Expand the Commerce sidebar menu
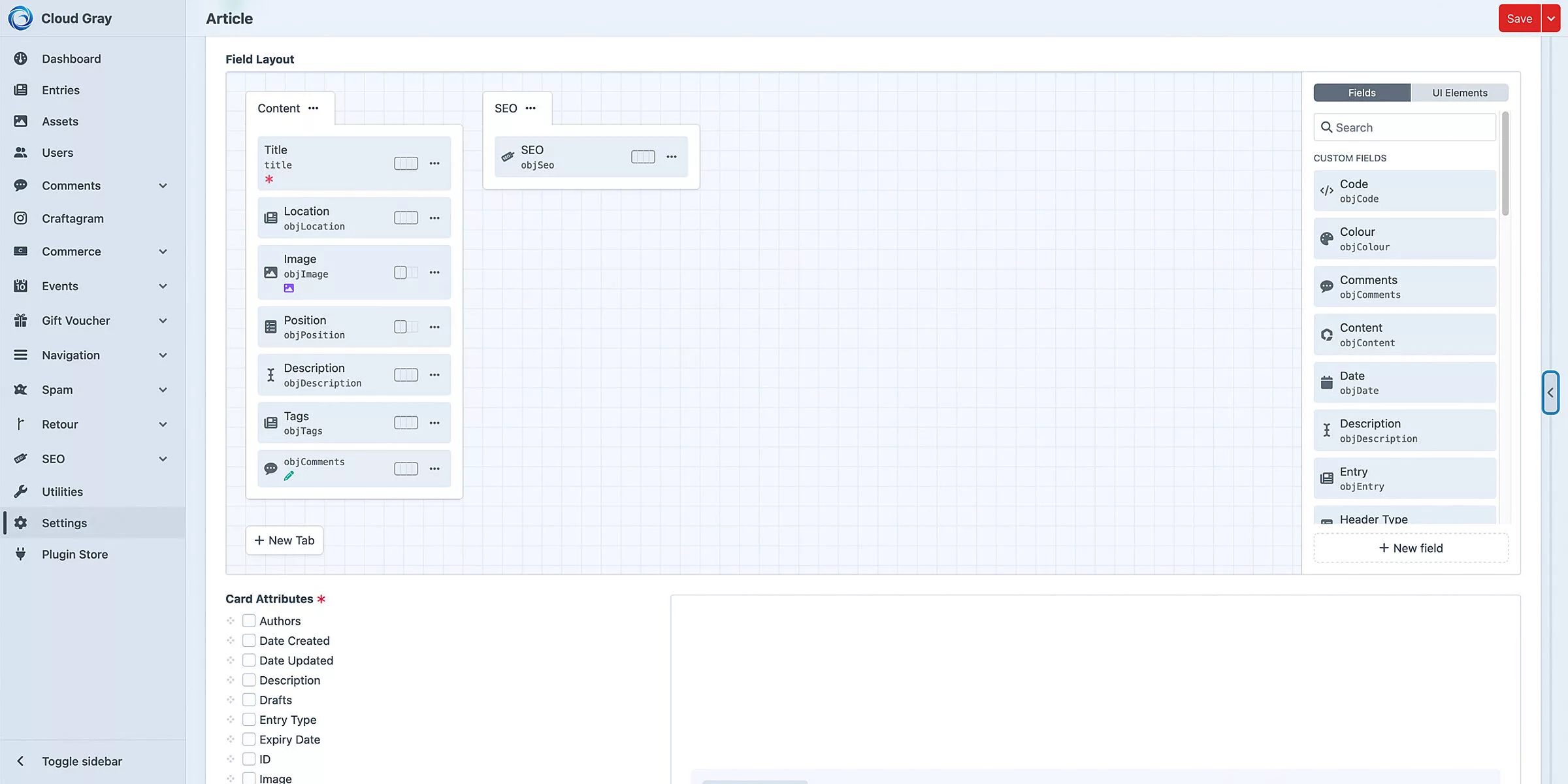The image size is (1568, 784). (163, 252)
